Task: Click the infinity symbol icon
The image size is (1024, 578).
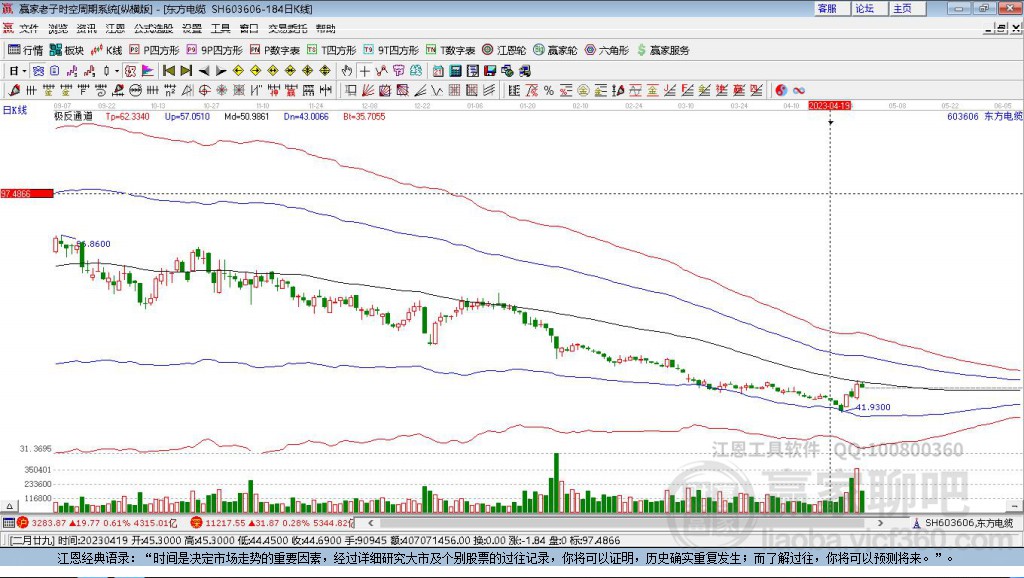Action: pos(799,90)
